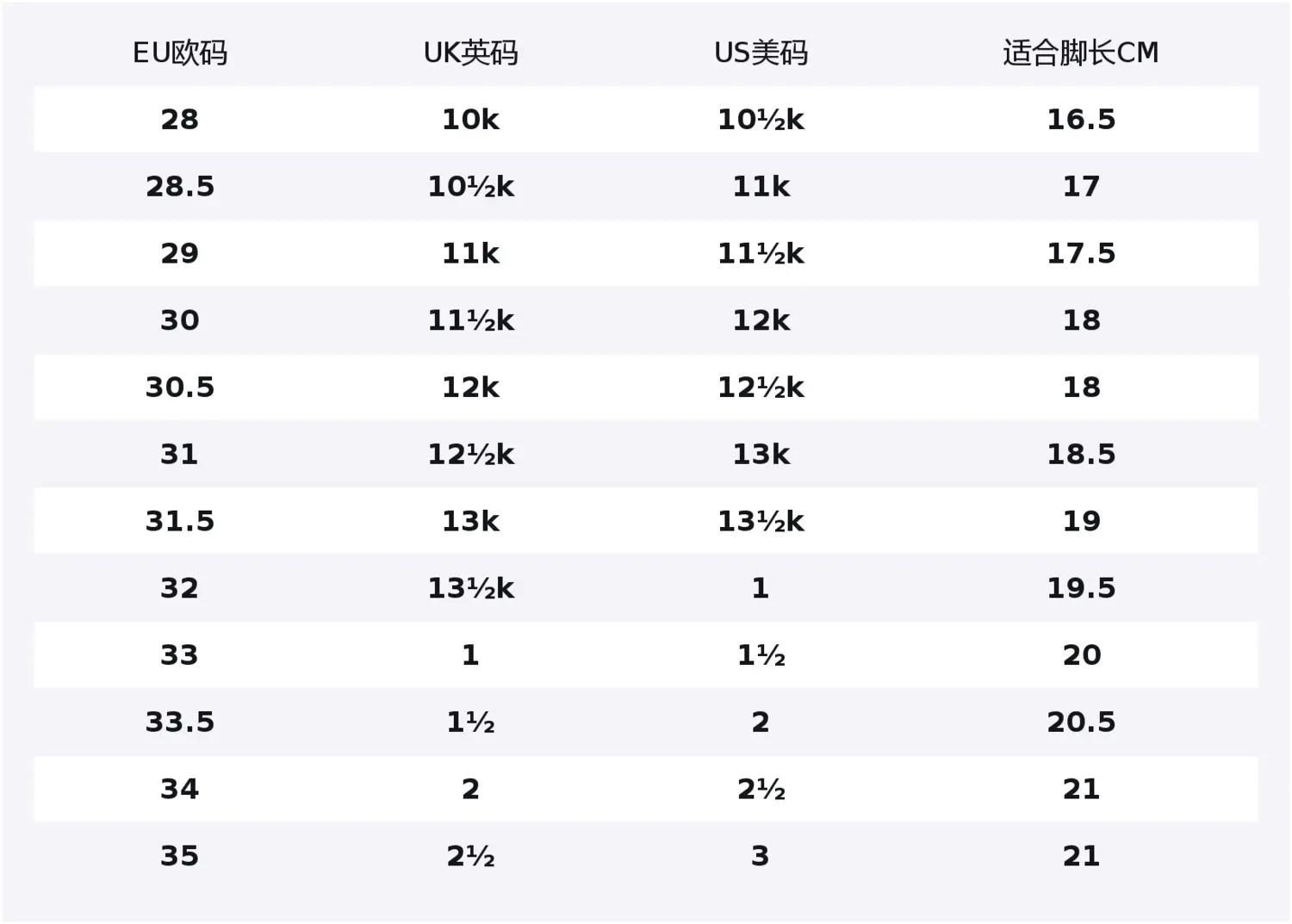Select EU size 30.5 cell

[x=180, y=388]
